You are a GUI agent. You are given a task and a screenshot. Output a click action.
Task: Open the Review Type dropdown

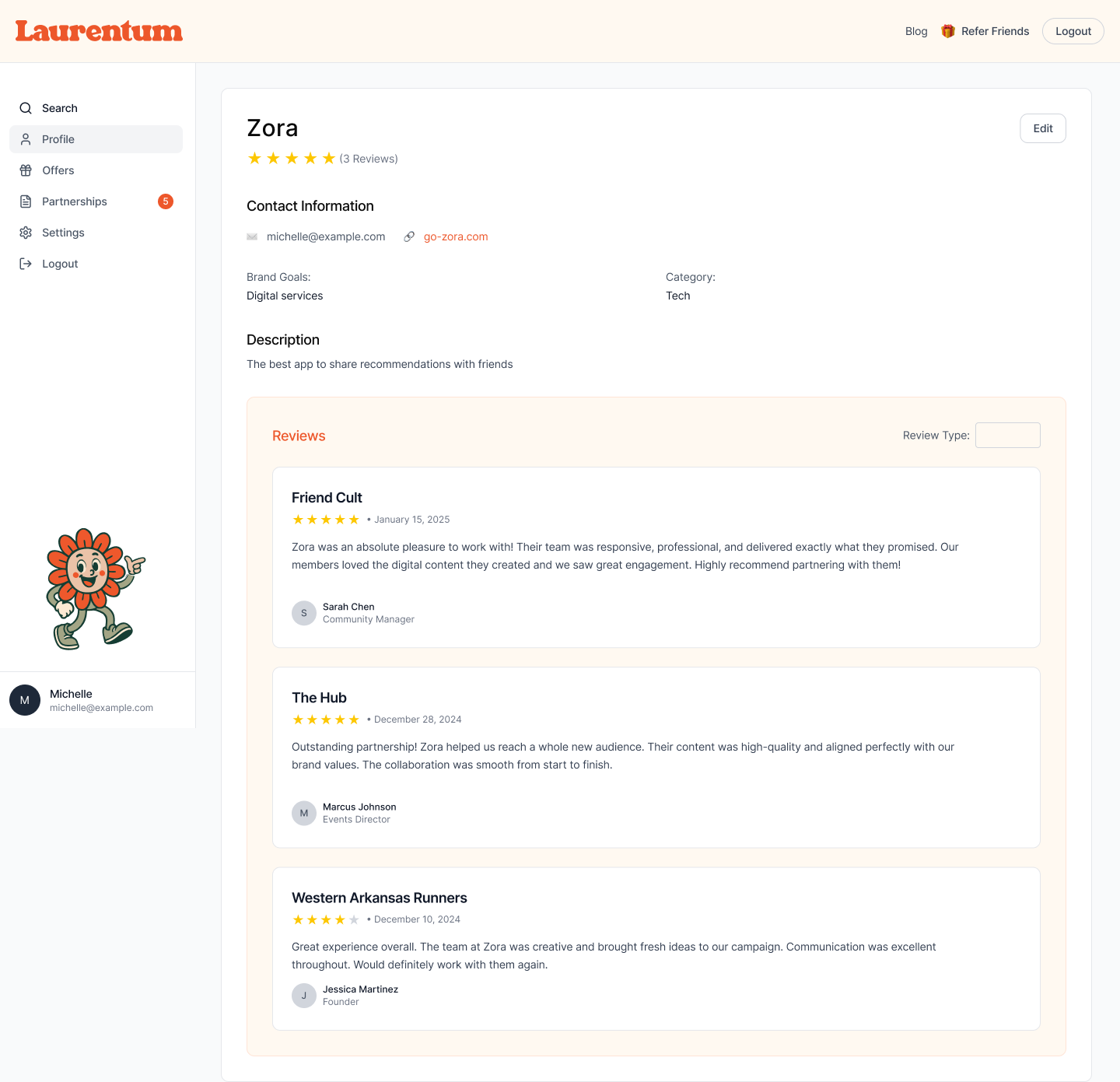coord(1007,435)
